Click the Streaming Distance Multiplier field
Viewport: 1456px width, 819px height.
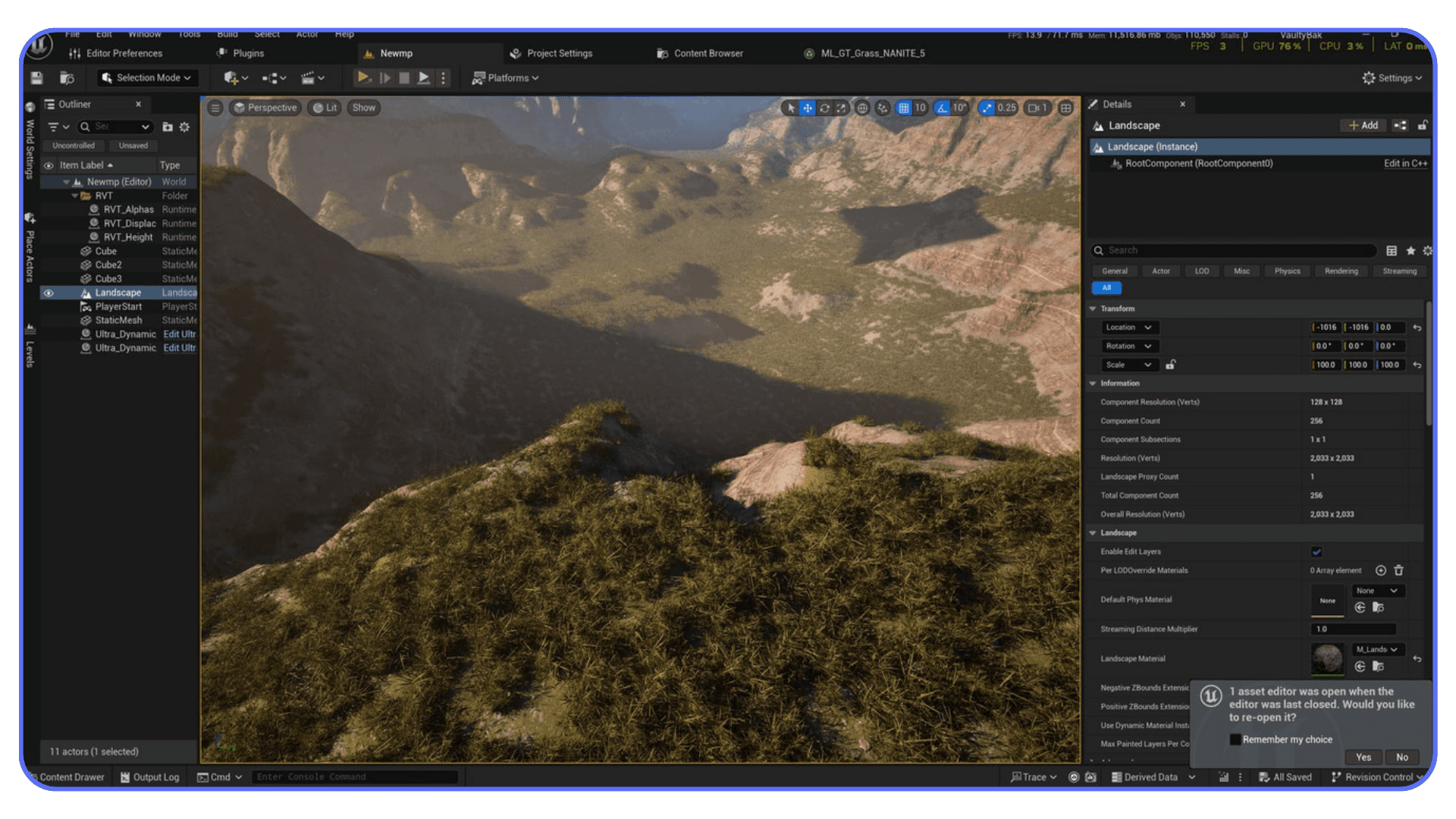pos(1354,629)
